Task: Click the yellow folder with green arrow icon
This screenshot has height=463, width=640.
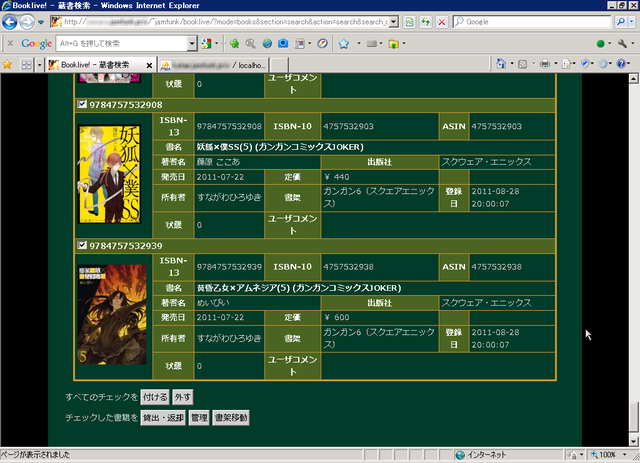Action: click(393, 43)
